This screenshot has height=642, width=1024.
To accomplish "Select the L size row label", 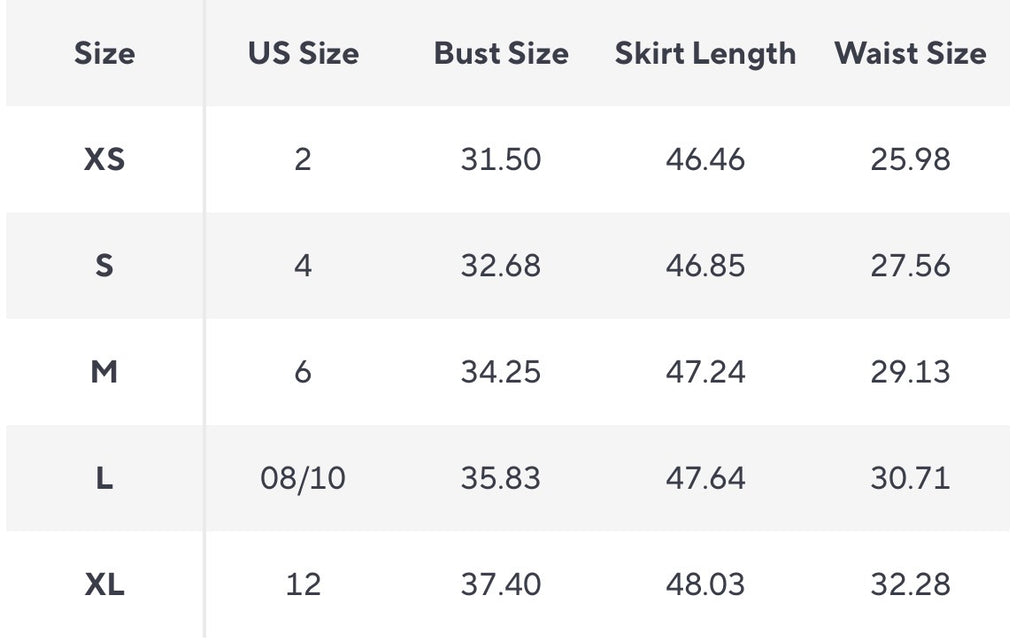I will click(x=104, y=478).
